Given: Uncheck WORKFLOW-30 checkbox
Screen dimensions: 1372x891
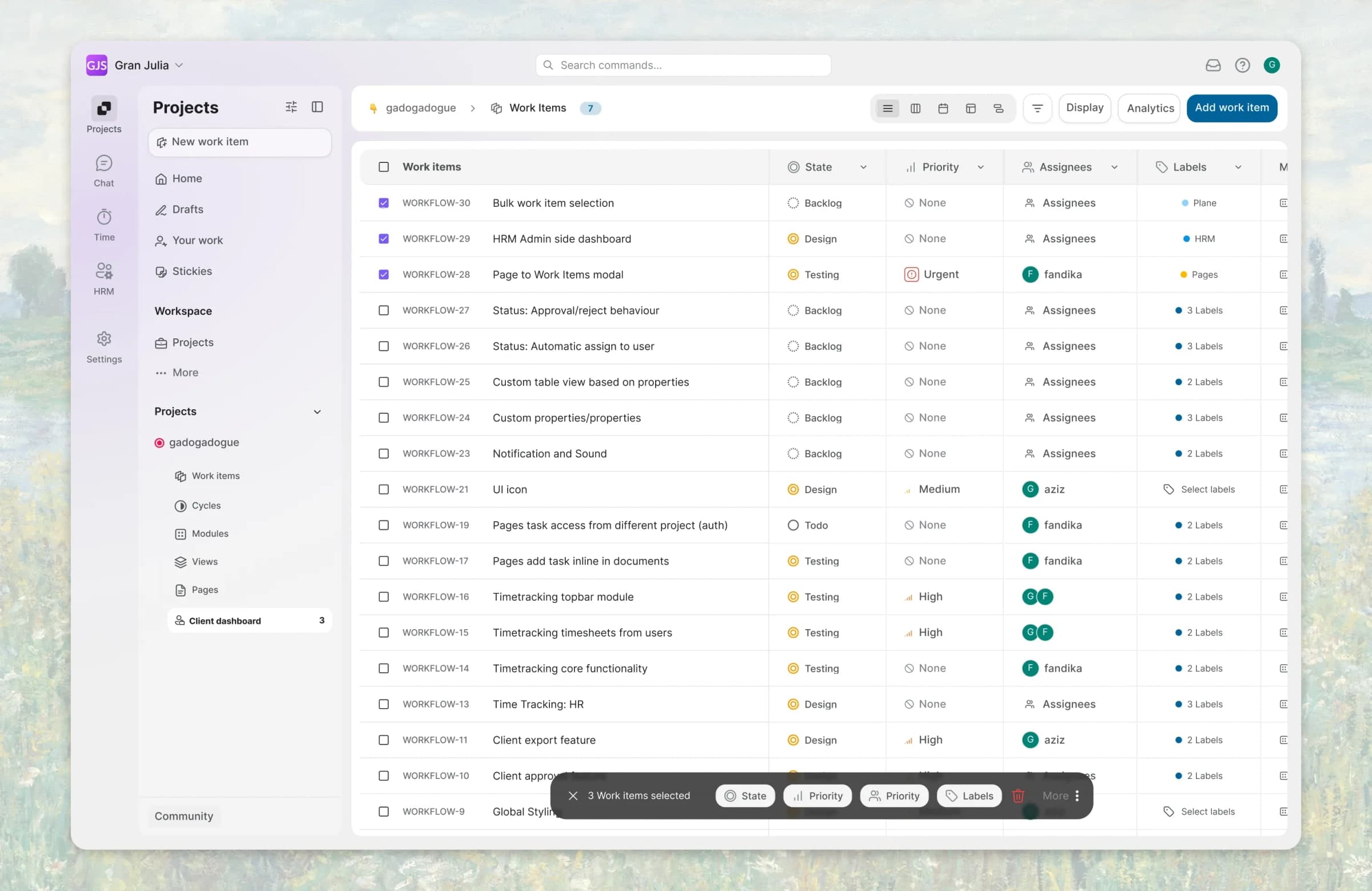Looking at the screenshot, I should [384, 203].
